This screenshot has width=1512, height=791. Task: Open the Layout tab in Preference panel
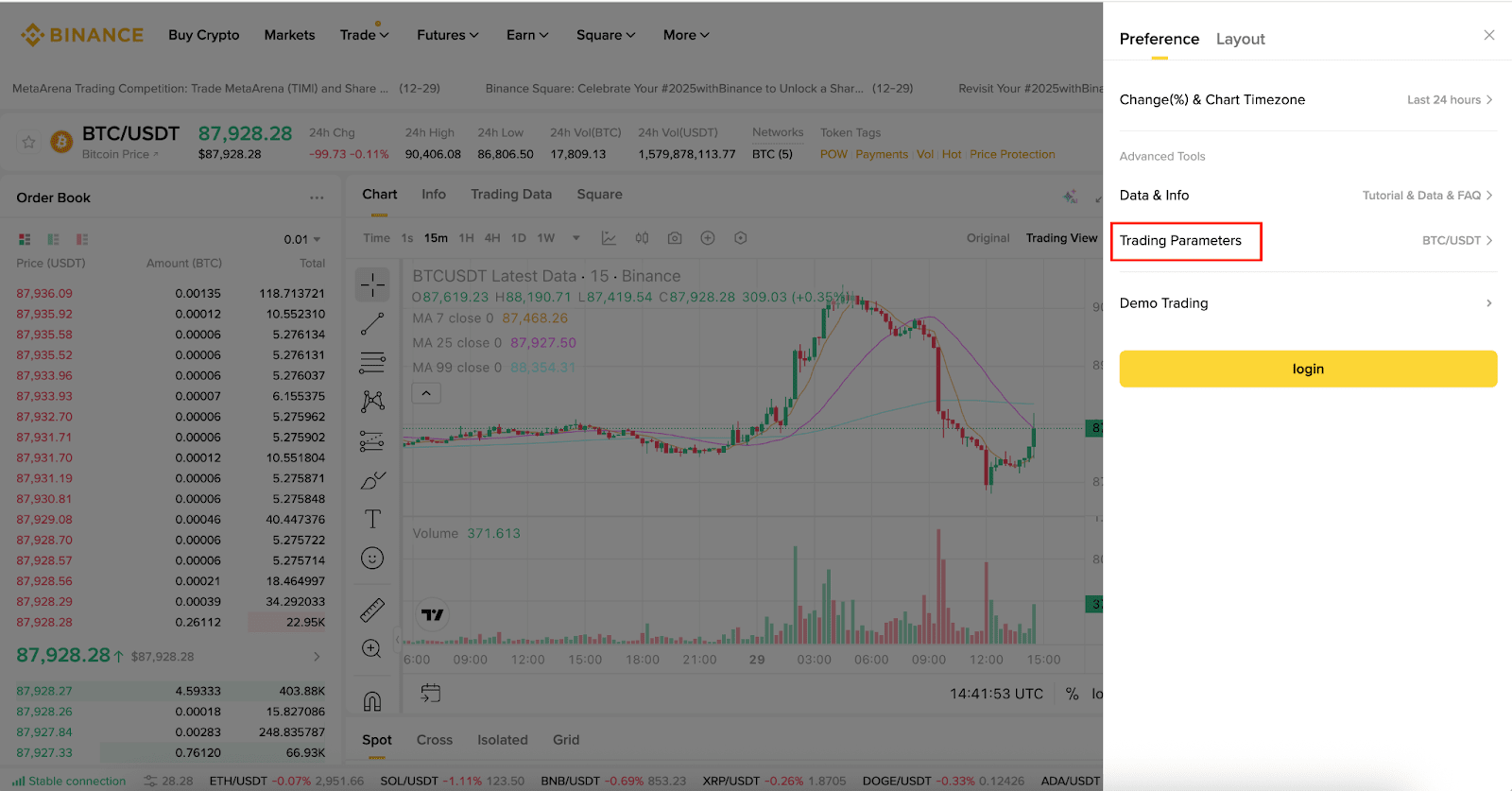[x=1240, y=39]
